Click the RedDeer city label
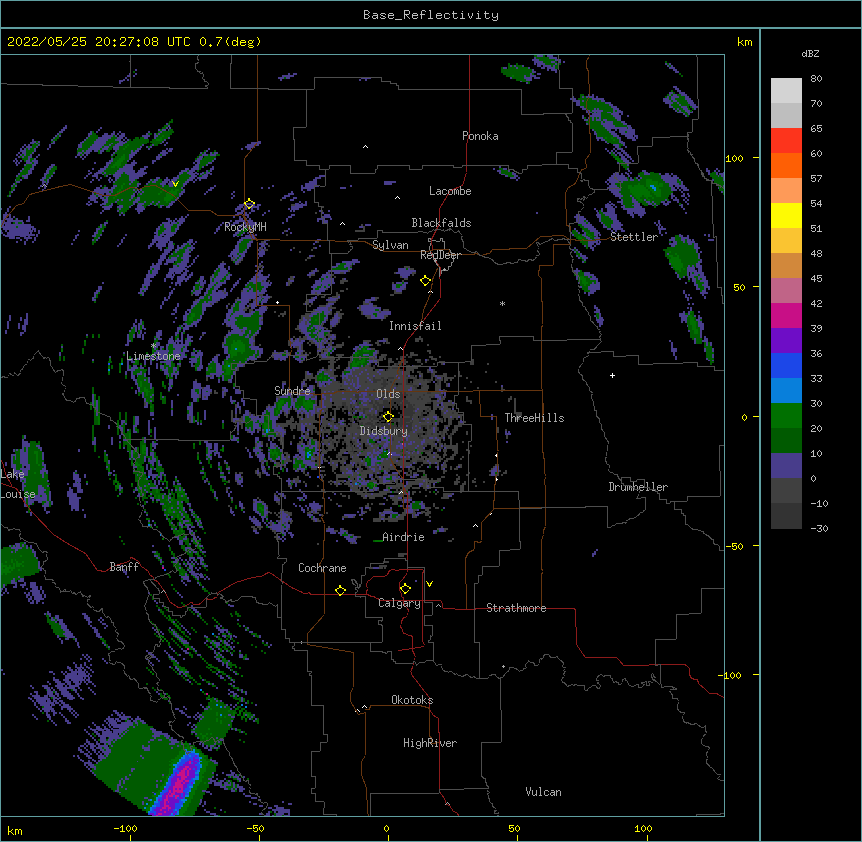Image resolution: width=862 pixels, height=842 pixels. 440,255
